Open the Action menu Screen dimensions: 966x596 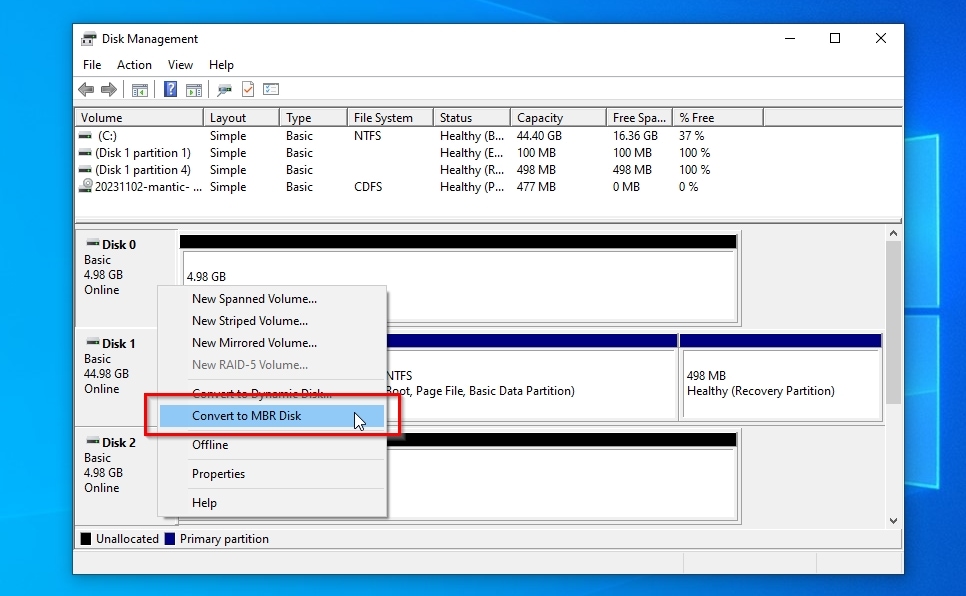tap(134, 65)
